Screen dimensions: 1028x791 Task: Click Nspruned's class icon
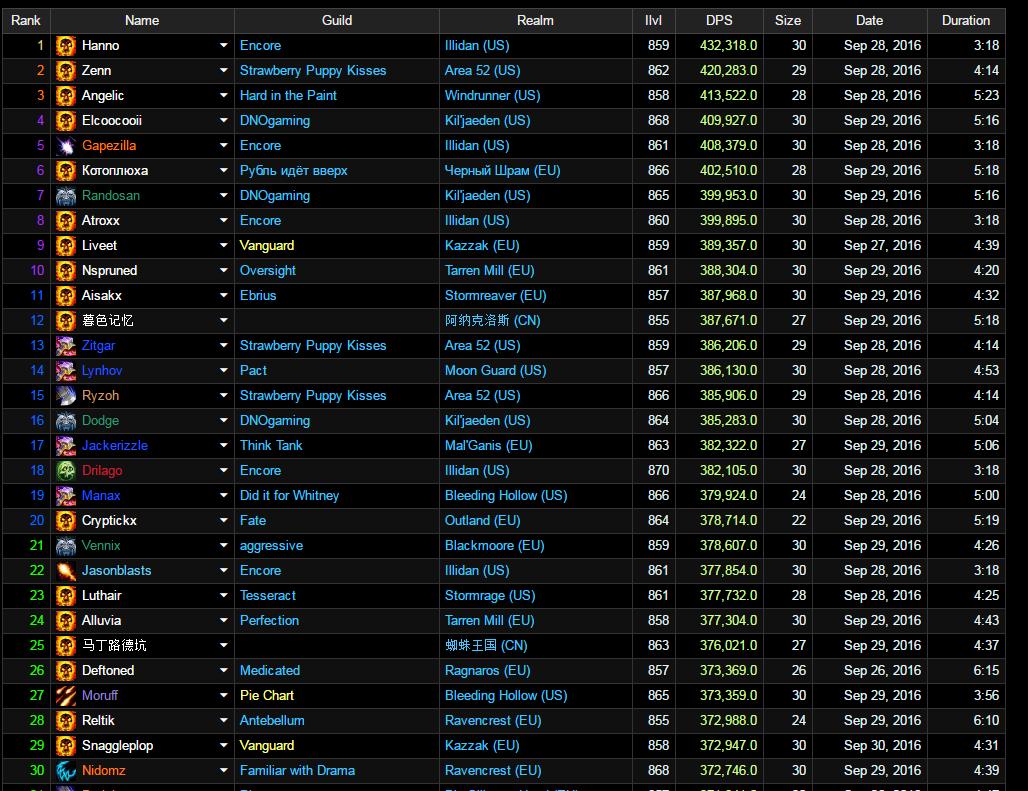tap(66, 271)
